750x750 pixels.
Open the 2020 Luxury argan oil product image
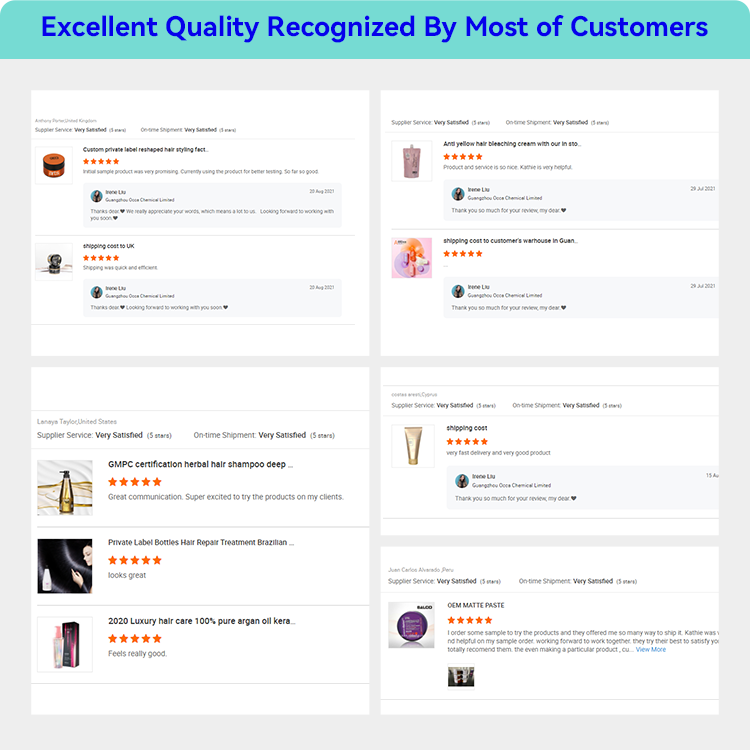(65, 643)
